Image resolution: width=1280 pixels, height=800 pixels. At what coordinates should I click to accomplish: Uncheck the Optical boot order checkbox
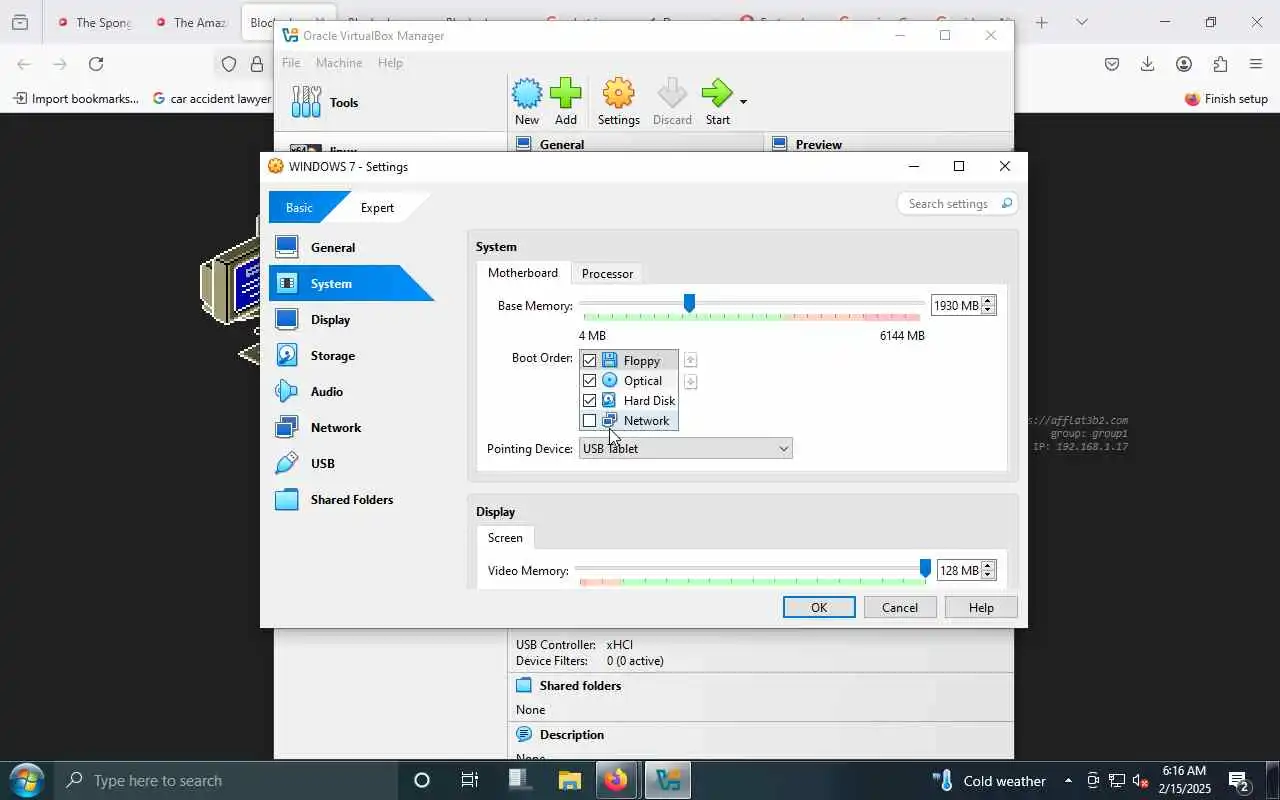[589, 380]
